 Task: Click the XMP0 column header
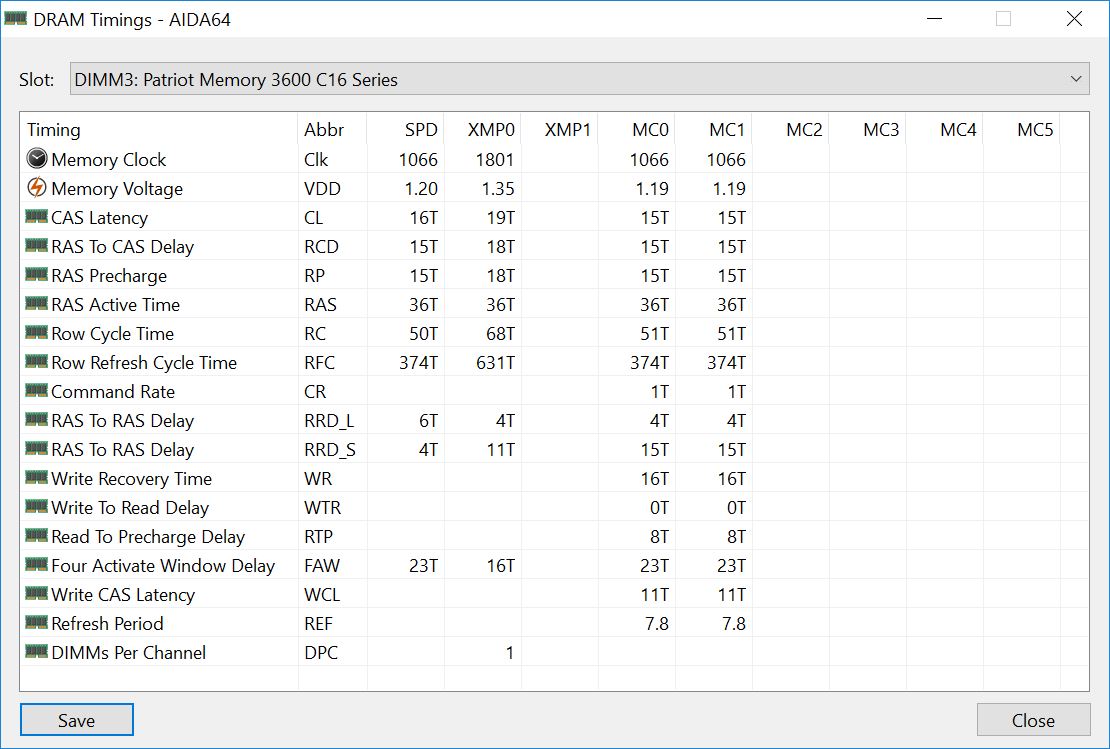(491, 130)
